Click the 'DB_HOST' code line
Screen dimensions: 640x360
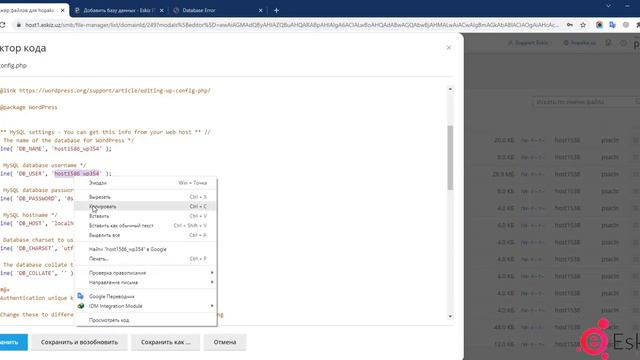point(37,223)
